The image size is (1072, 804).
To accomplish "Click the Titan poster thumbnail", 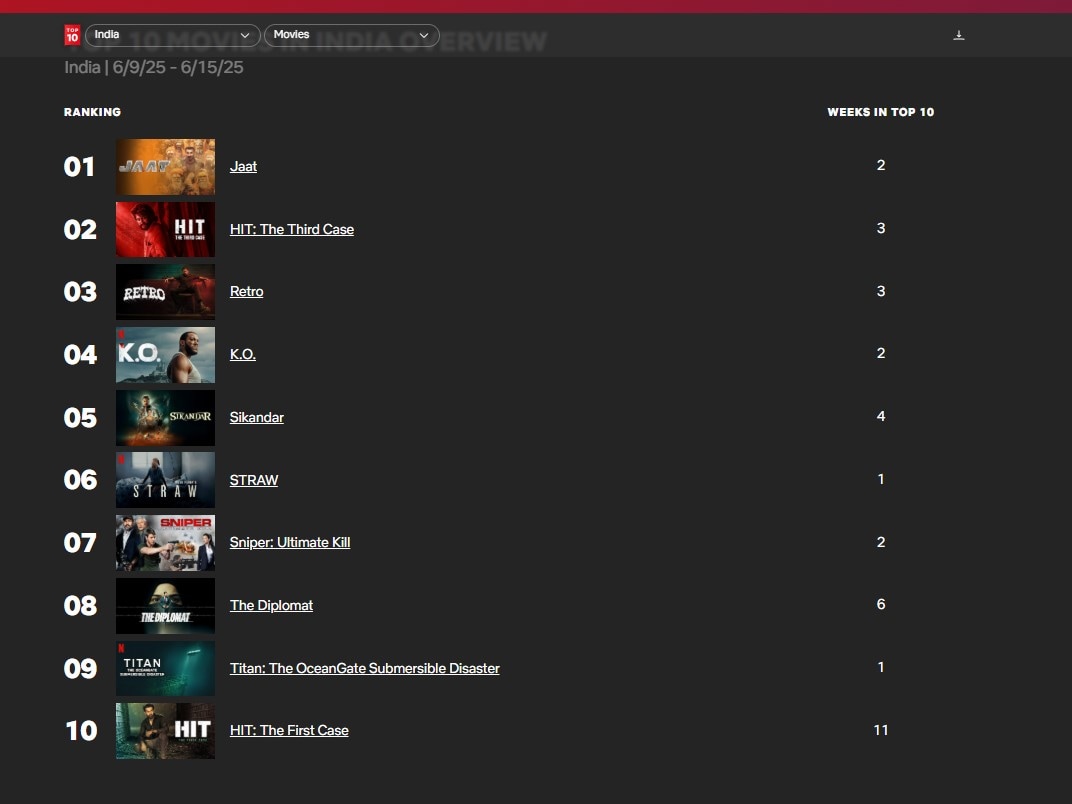I will point(165,668).
